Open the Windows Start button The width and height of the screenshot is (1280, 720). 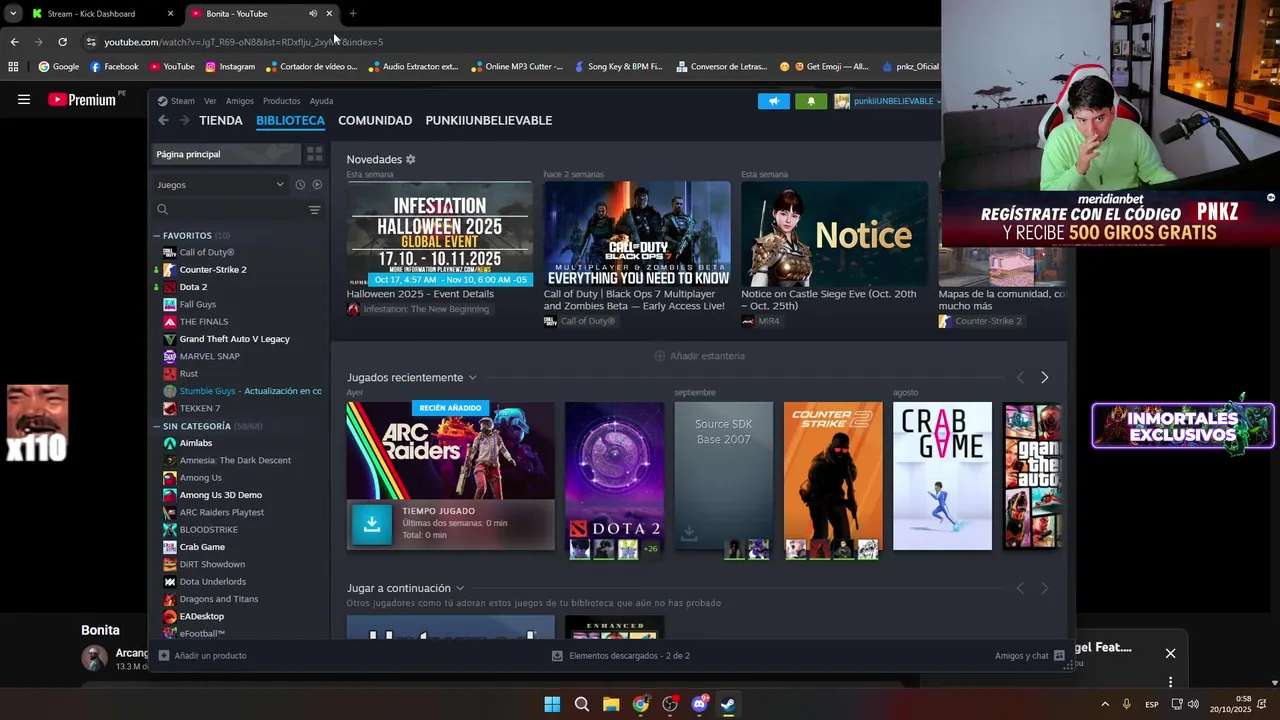click(552, 704)
